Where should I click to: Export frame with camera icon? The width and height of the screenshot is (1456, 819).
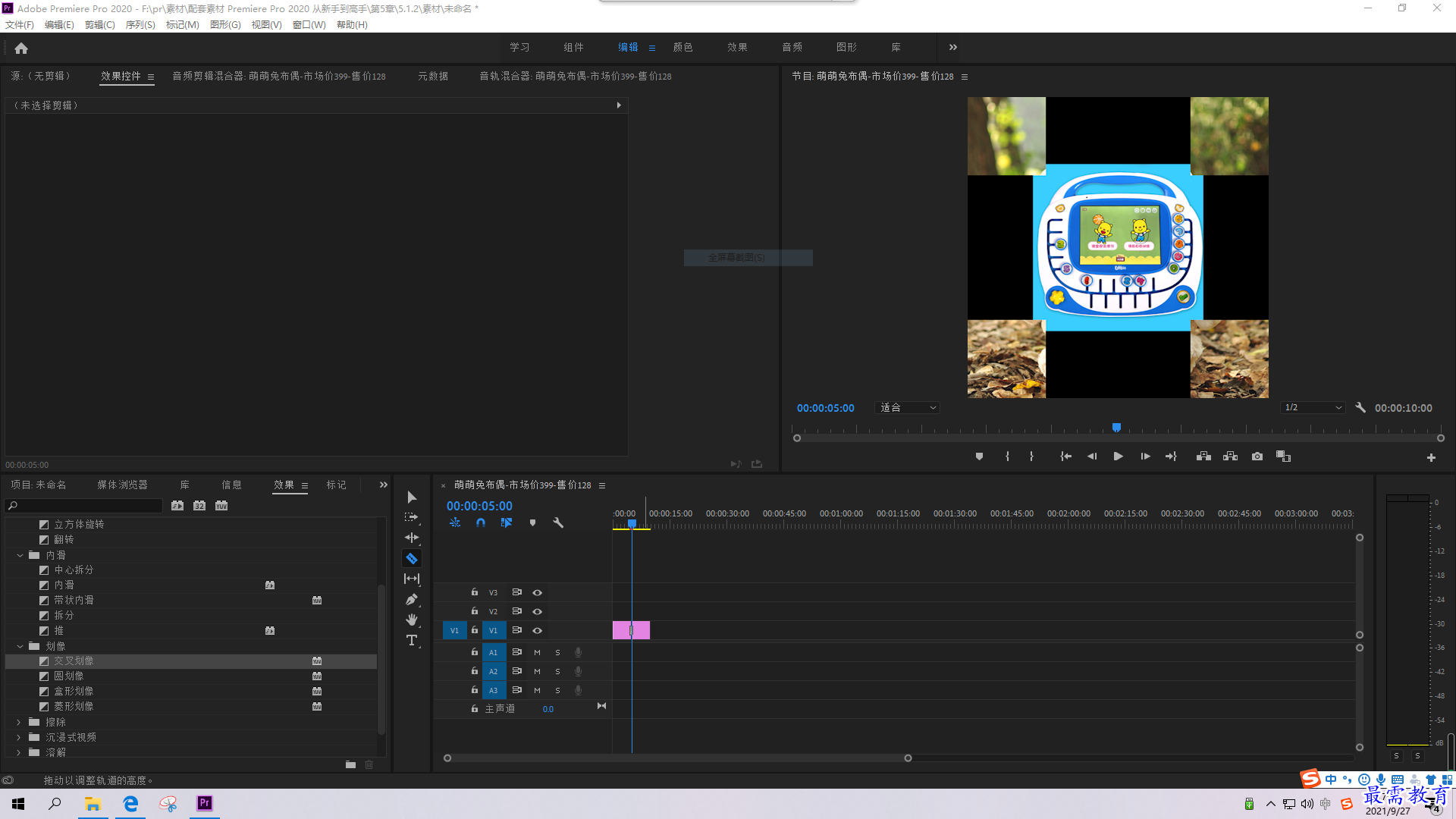coord(1257,457)
